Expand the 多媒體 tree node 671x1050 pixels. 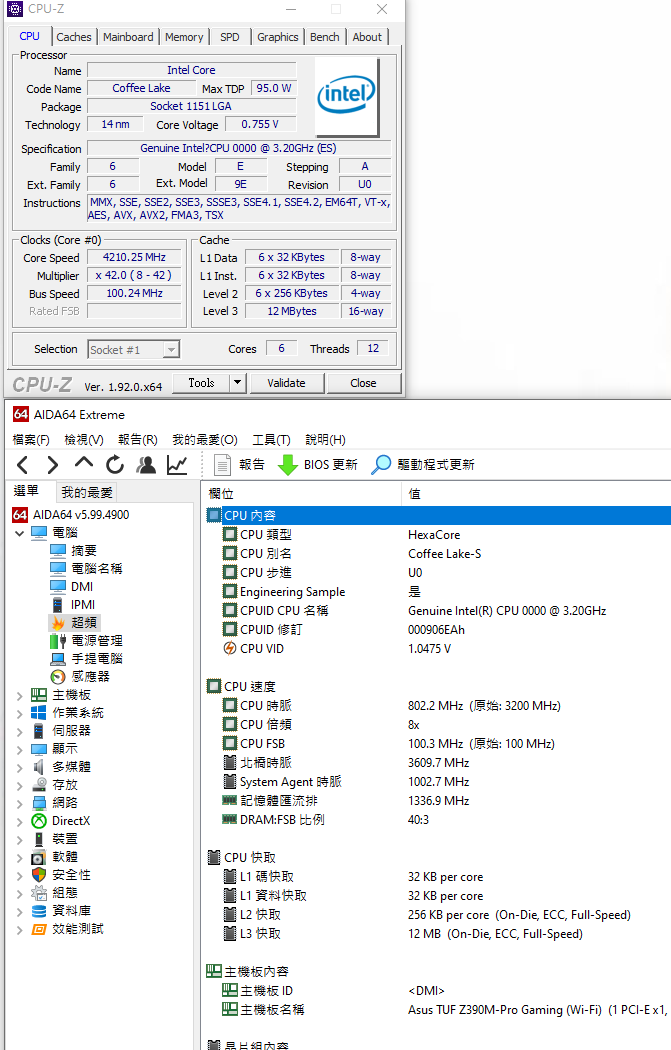point(19,768)
